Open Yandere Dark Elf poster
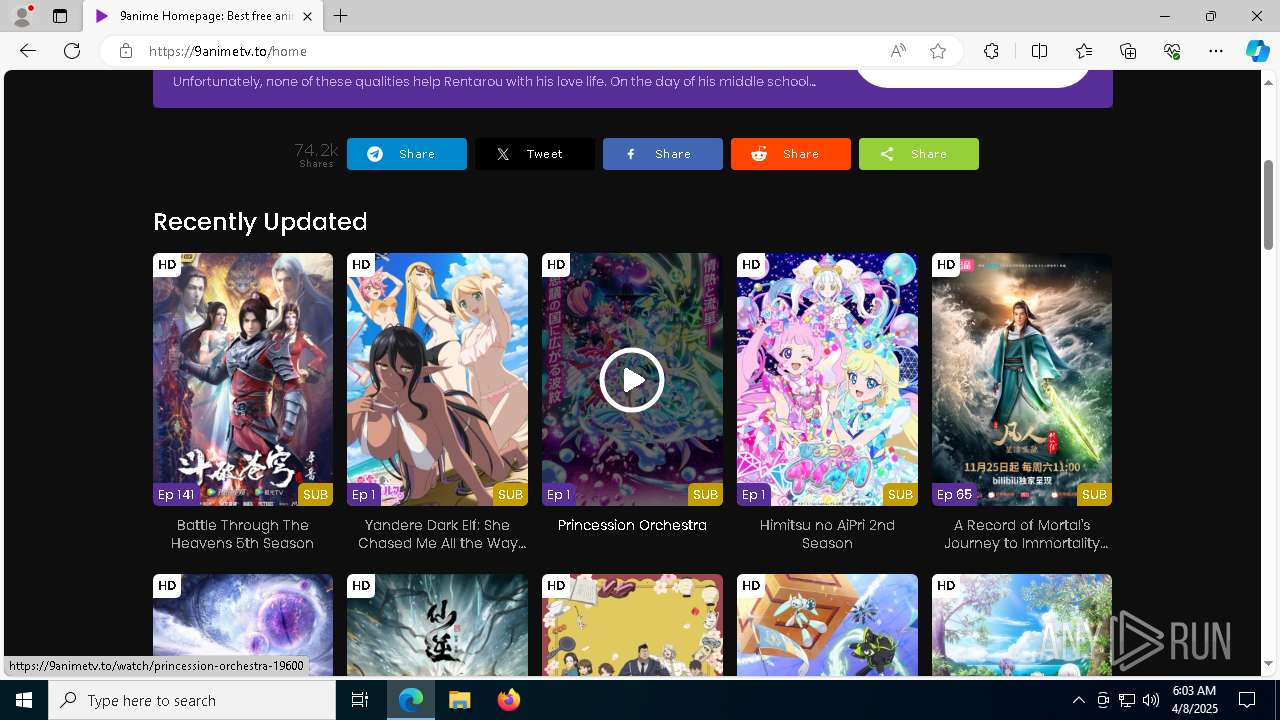Screen dimensions: 1280x720 (437, 379)
